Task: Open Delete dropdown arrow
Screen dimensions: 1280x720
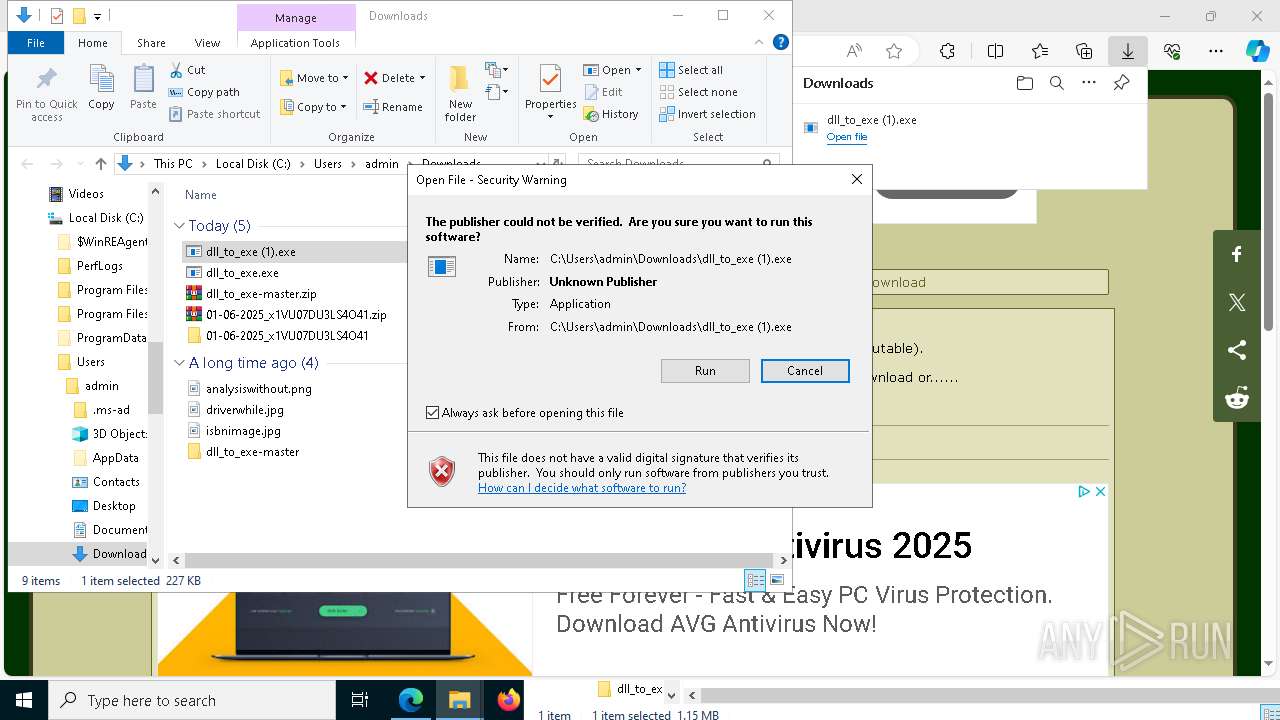Action: pyautogui.click(x=422, y=78)
